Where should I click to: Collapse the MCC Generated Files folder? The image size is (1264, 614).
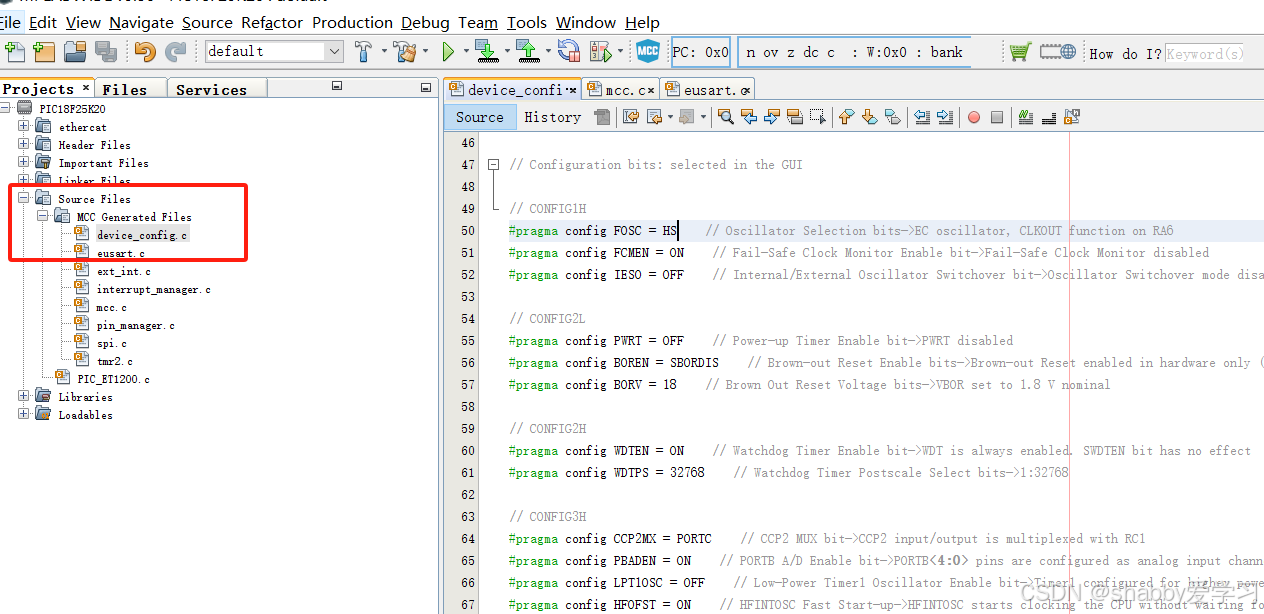[43, 216]
